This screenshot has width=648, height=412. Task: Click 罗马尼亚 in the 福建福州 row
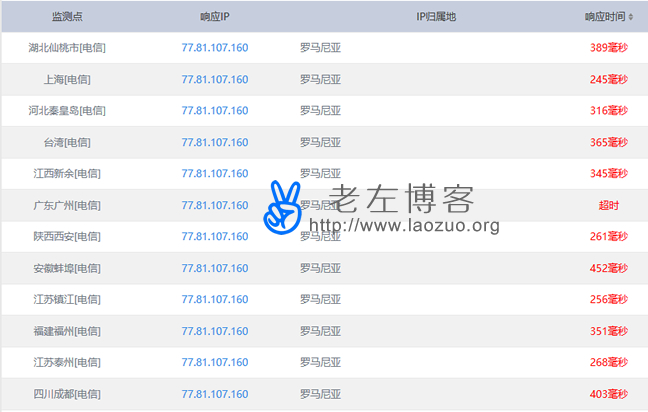click(321, 331)
